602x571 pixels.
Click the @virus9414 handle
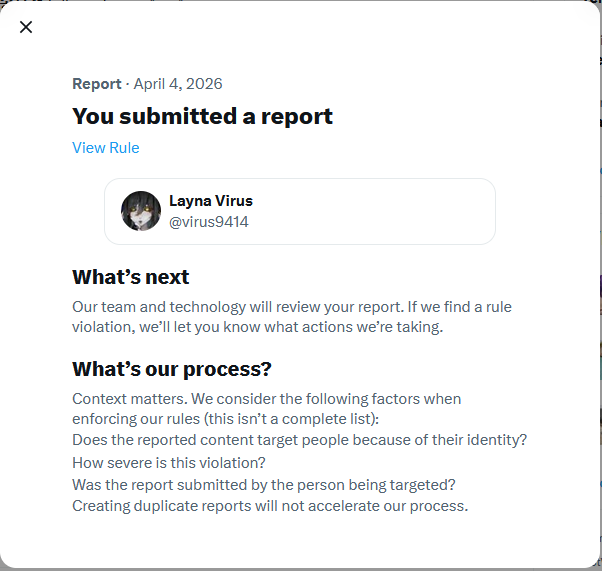(209, 222)
